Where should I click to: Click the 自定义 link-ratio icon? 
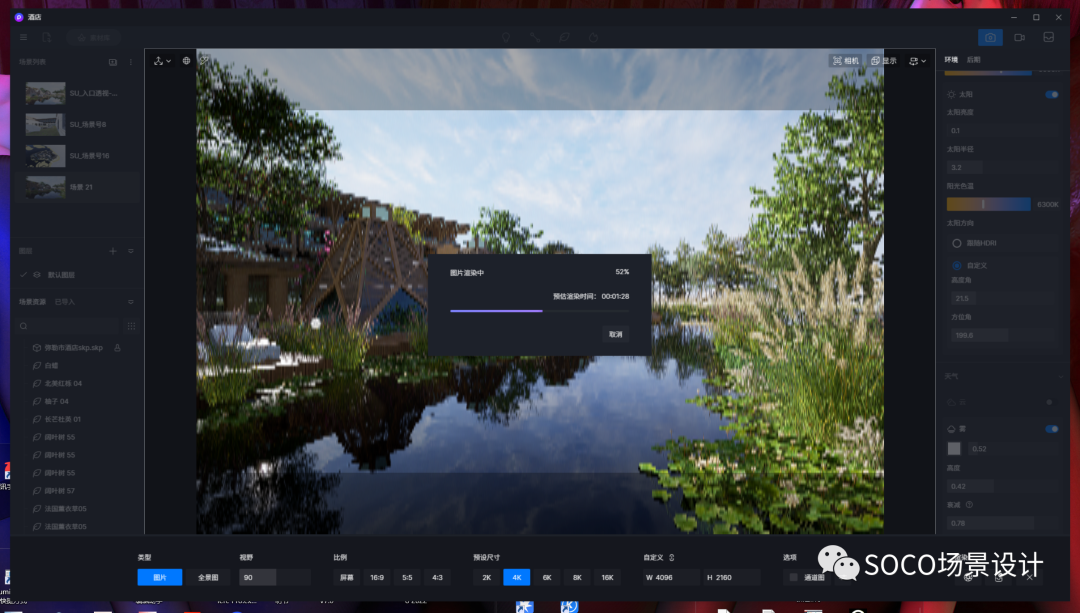(x=672, y=557)
